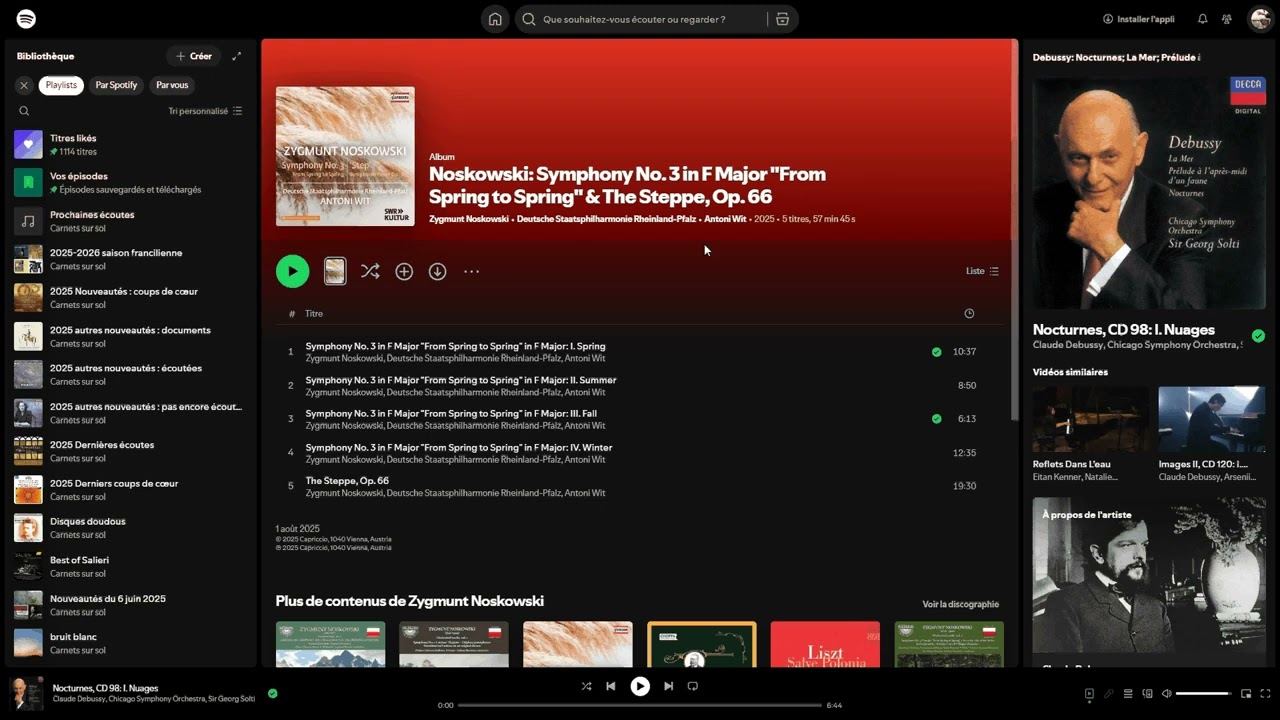1280x720 pixels.
Task: Click the Prochaines écoutes music note icon
Action: click(x=28, y=221)
